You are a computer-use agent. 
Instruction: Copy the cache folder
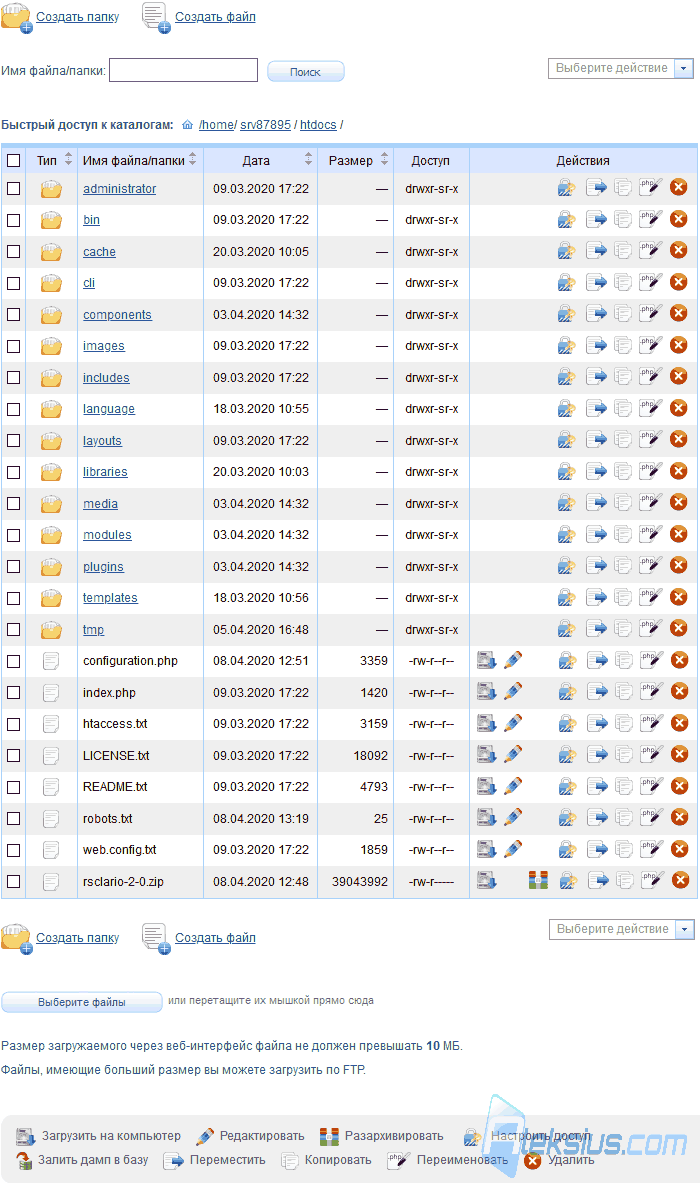623,250
